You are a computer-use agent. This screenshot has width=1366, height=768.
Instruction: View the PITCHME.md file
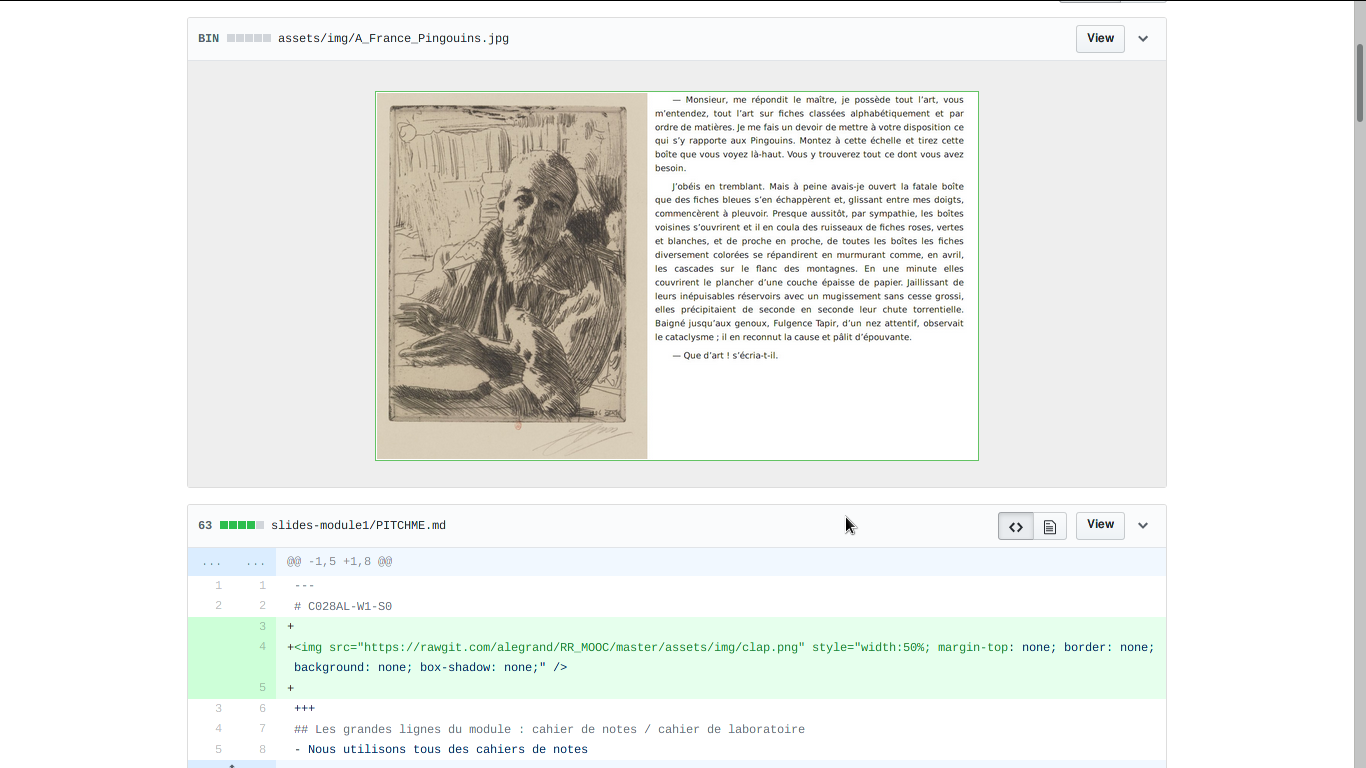(1100, 525)
